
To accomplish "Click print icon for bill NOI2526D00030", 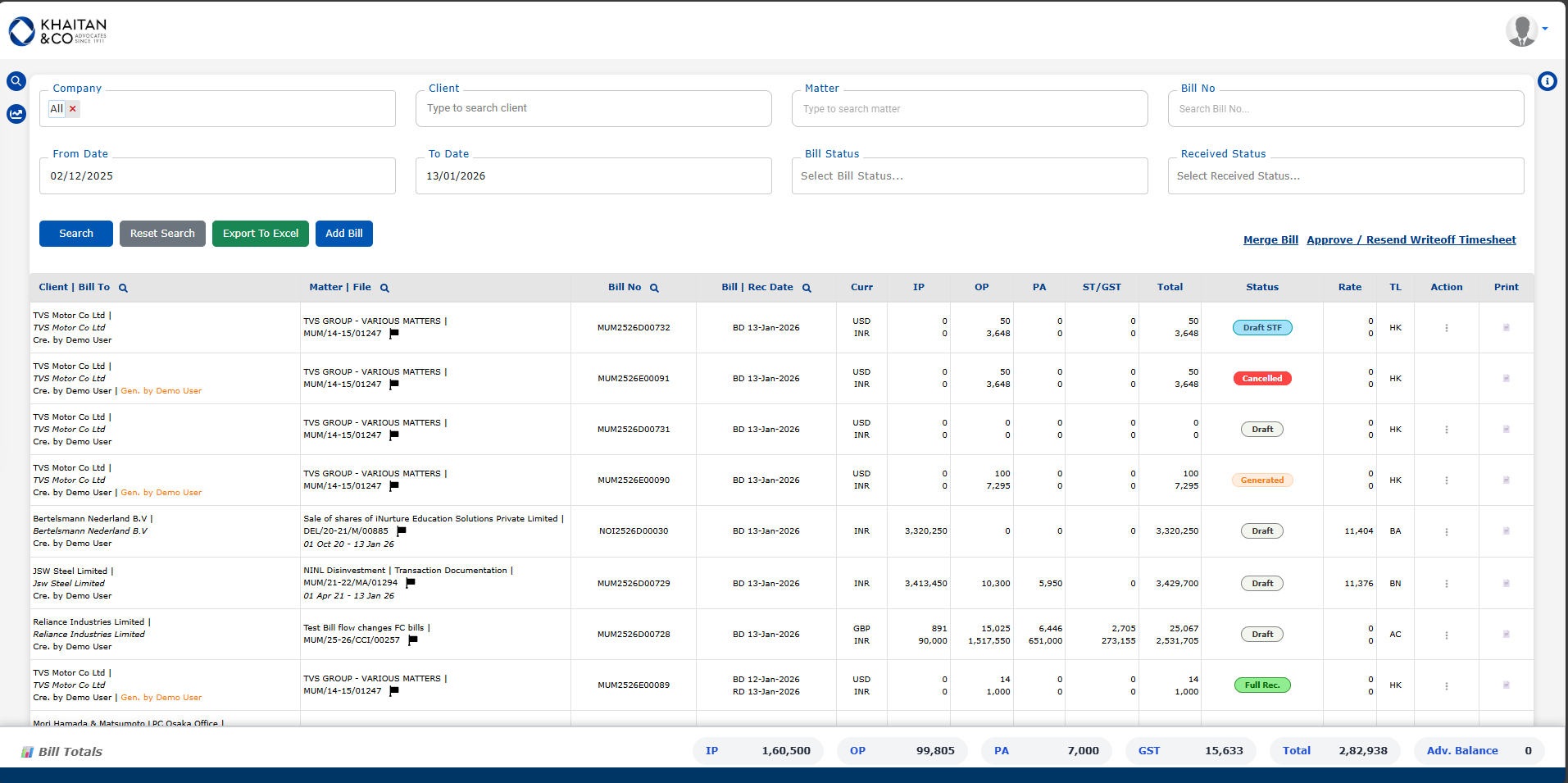I will (x=1506, y=531).
